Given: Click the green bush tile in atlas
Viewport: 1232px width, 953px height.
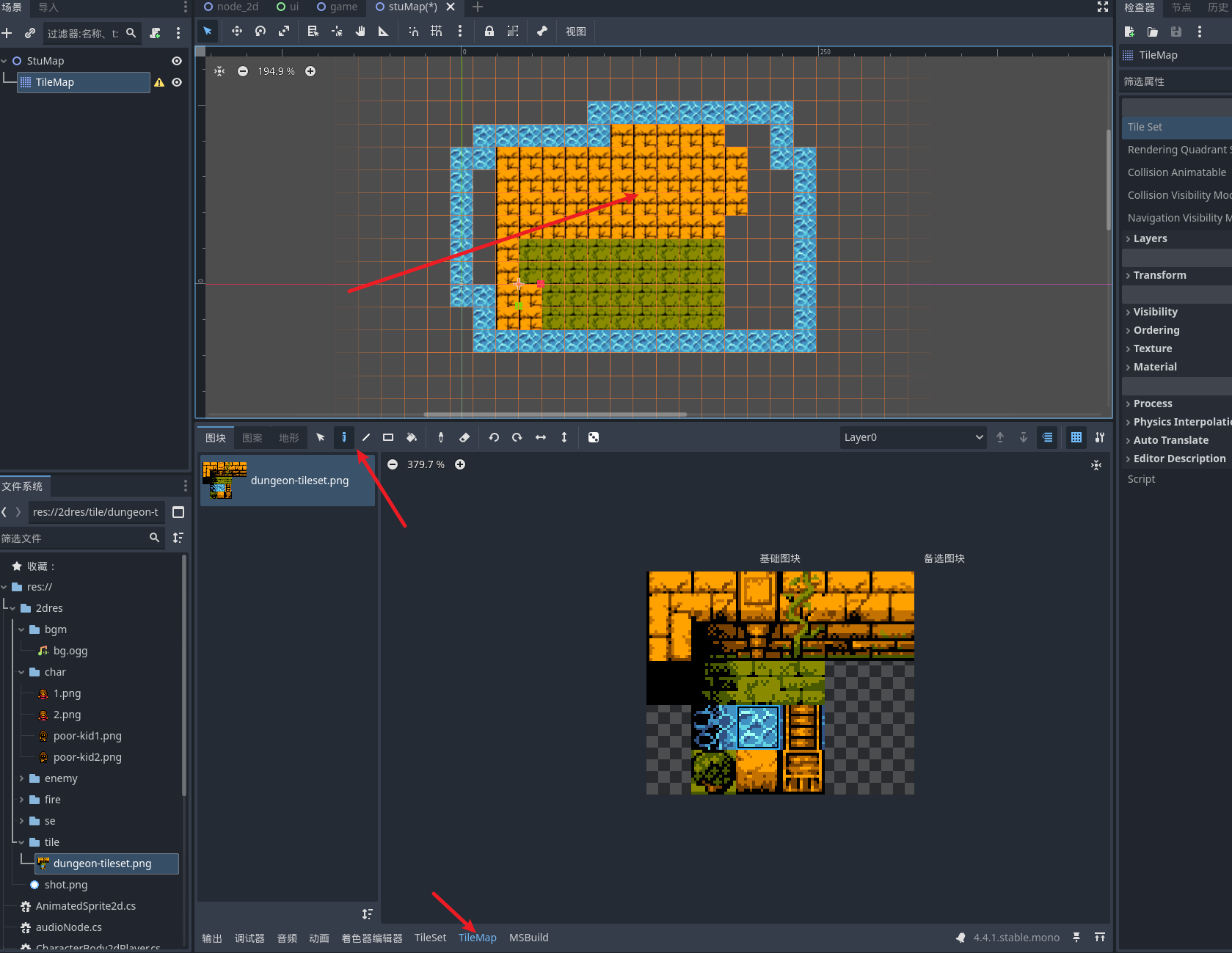Looking at the screenshot, I should coord(713,771).
